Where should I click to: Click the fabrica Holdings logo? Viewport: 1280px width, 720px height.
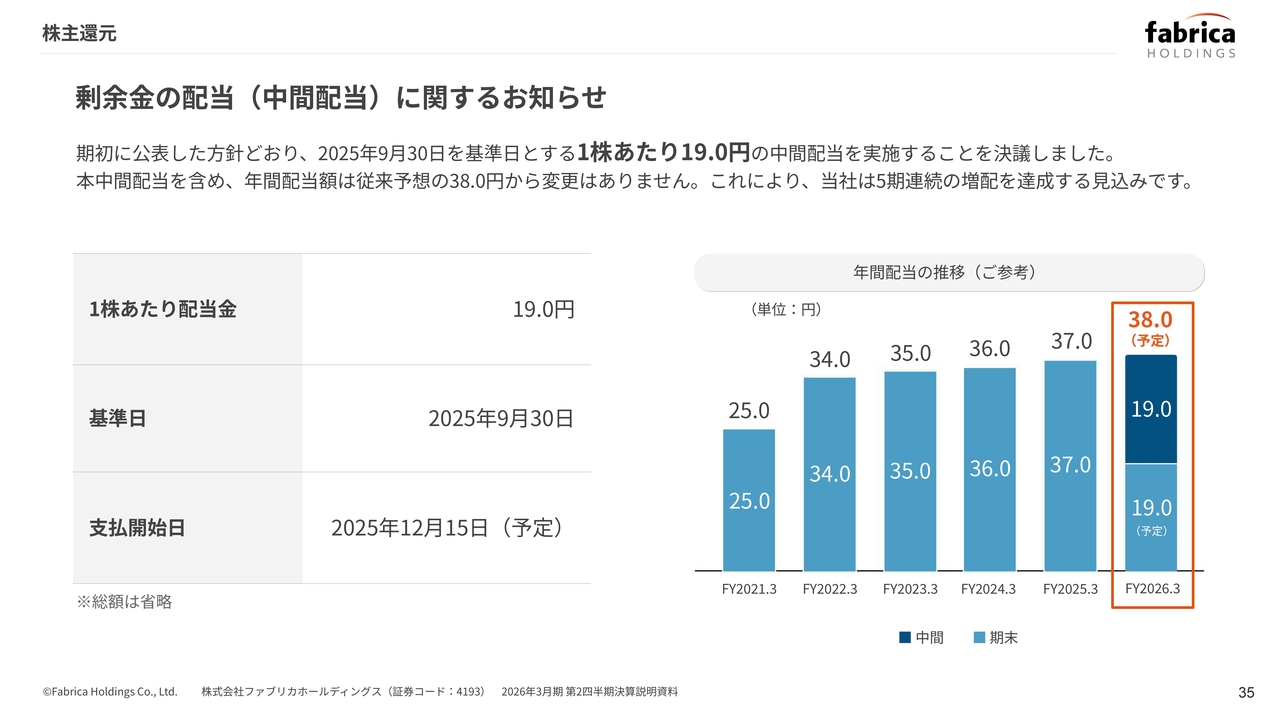pos(1189,38)
